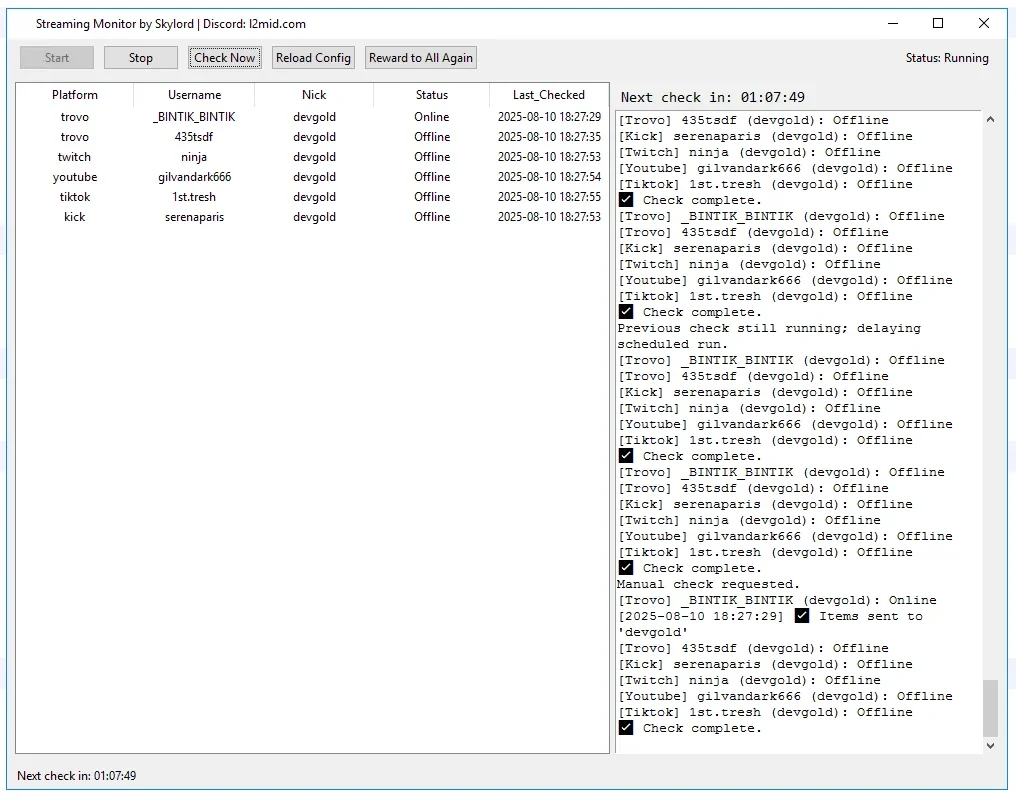Click the Last_Checked column header
The height and width of the screenshot is (800, 1016).
[x=549, y=95]
